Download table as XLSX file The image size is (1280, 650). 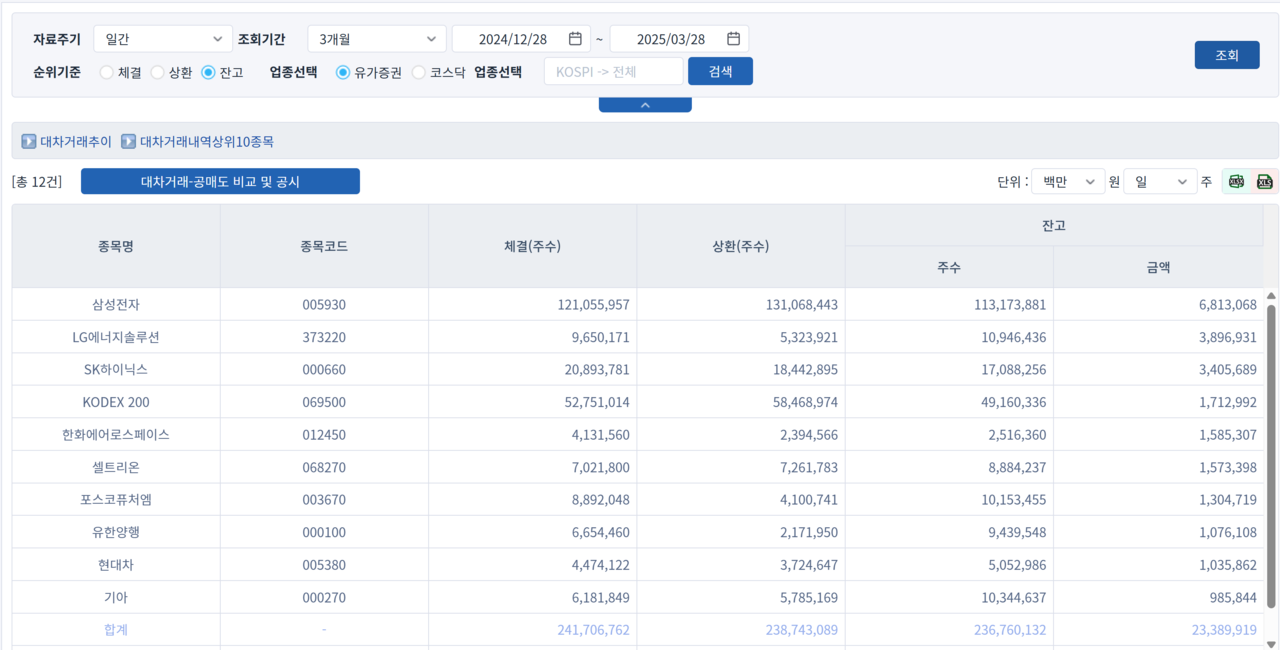click(x=1236, y=181)
